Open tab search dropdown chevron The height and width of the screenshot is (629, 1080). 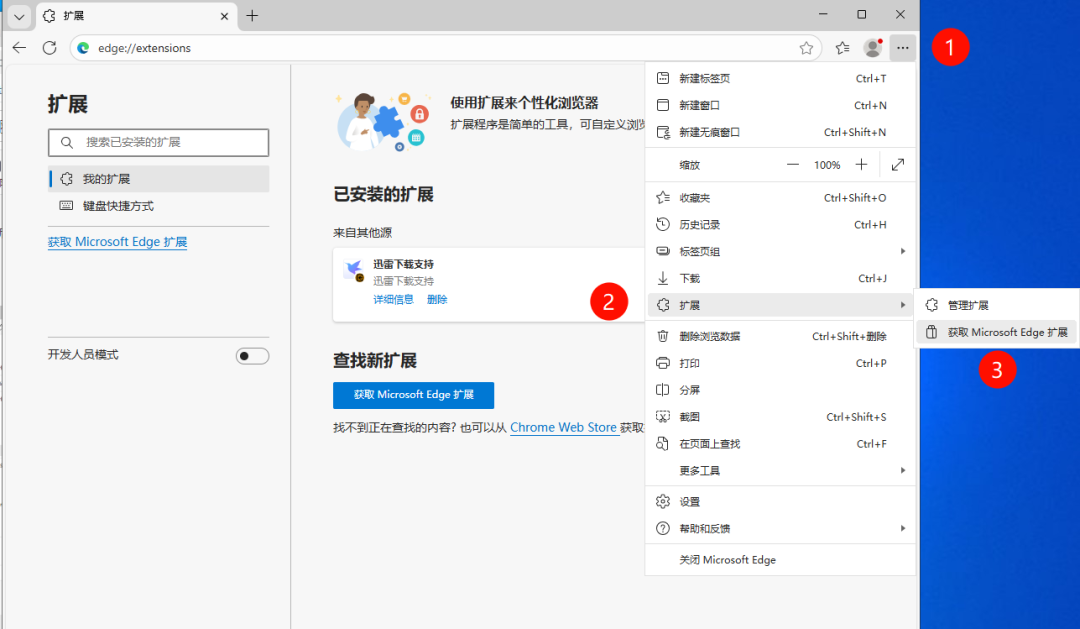[19, 16]
